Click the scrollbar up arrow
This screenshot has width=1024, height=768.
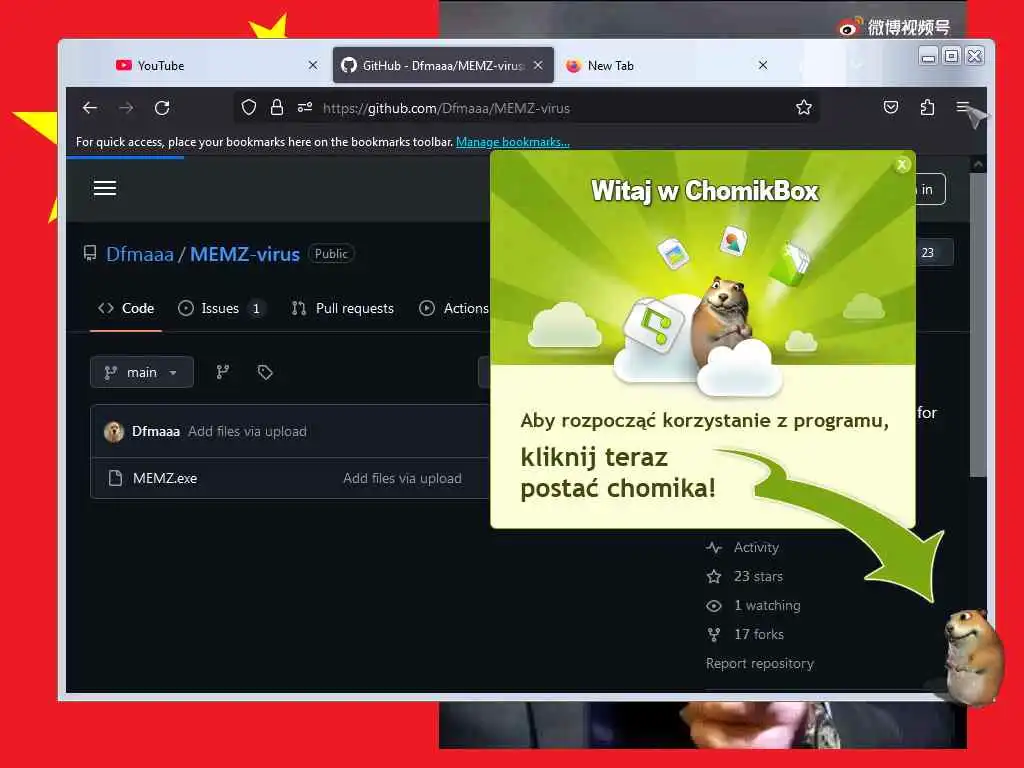point(978,165)
